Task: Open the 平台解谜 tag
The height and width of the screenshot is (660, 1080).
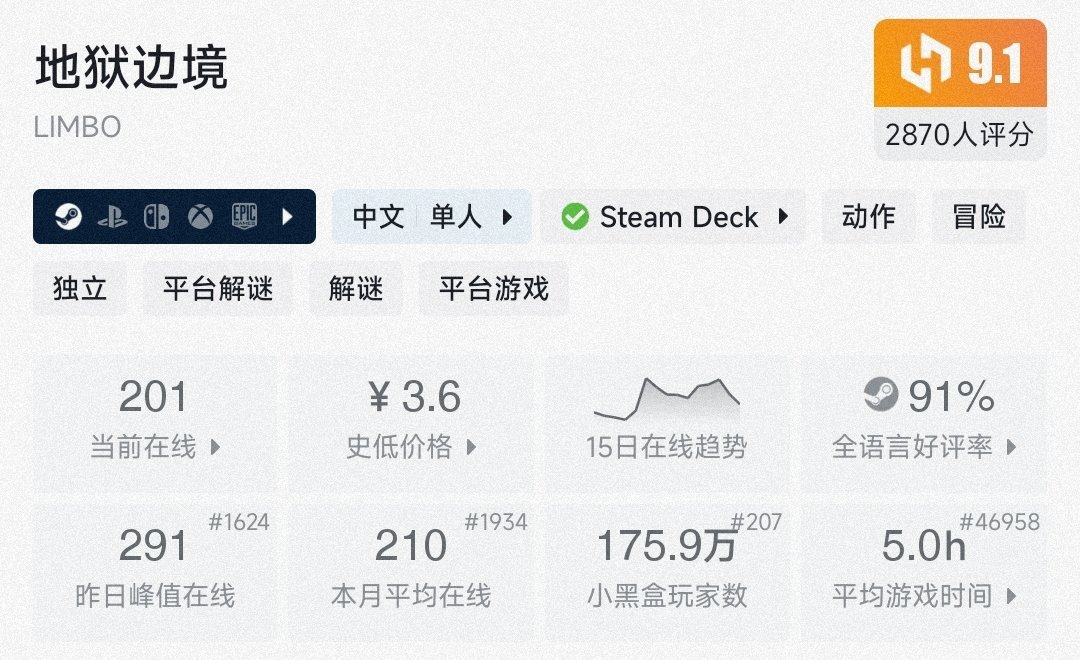Action: click(218, 289)
